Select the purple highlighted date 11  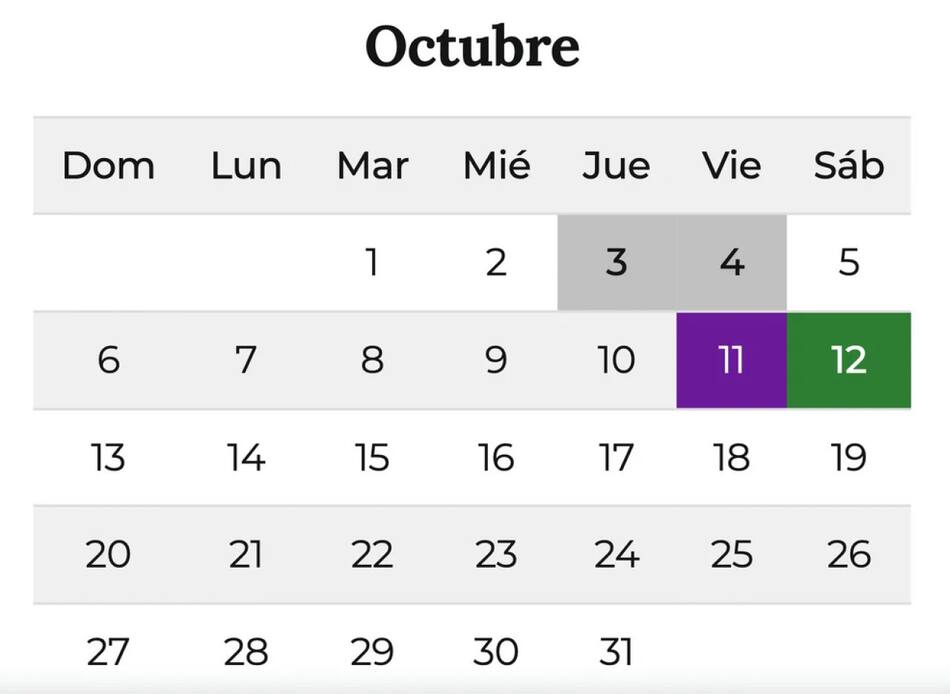click(731, 360)
